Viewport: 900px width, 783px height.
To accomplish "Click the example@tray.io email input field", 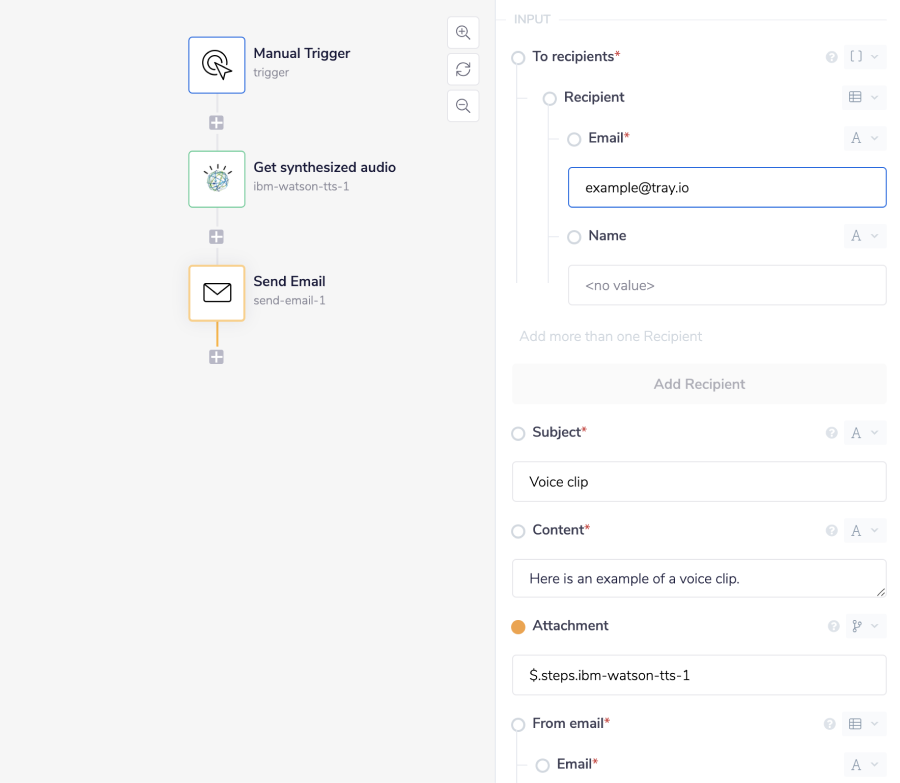I will pos(726,187).
